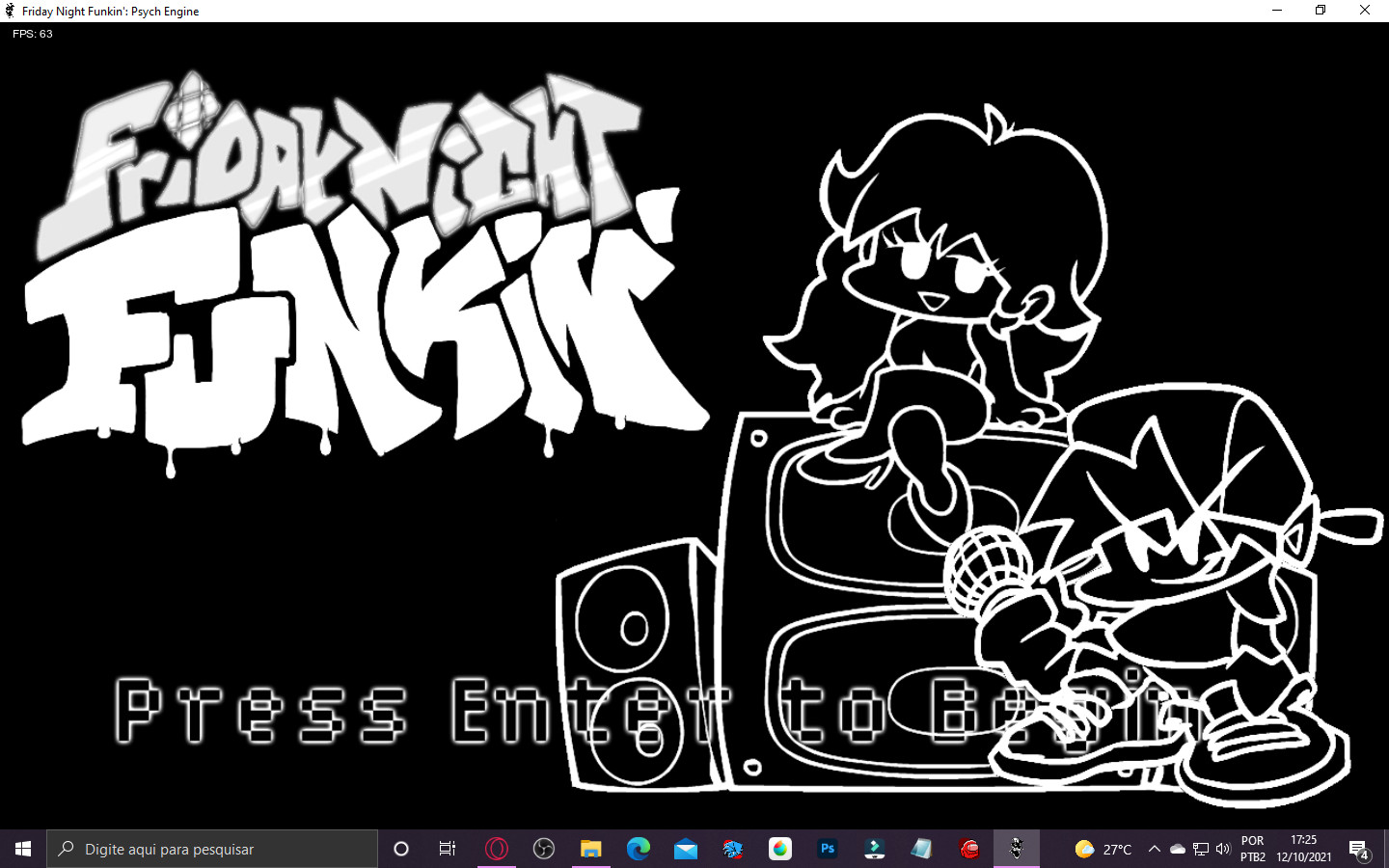Expand hidden system tray icons
Image resolution: width=1389 pixels, height=868 pixels.
[x=1154, y=849]
